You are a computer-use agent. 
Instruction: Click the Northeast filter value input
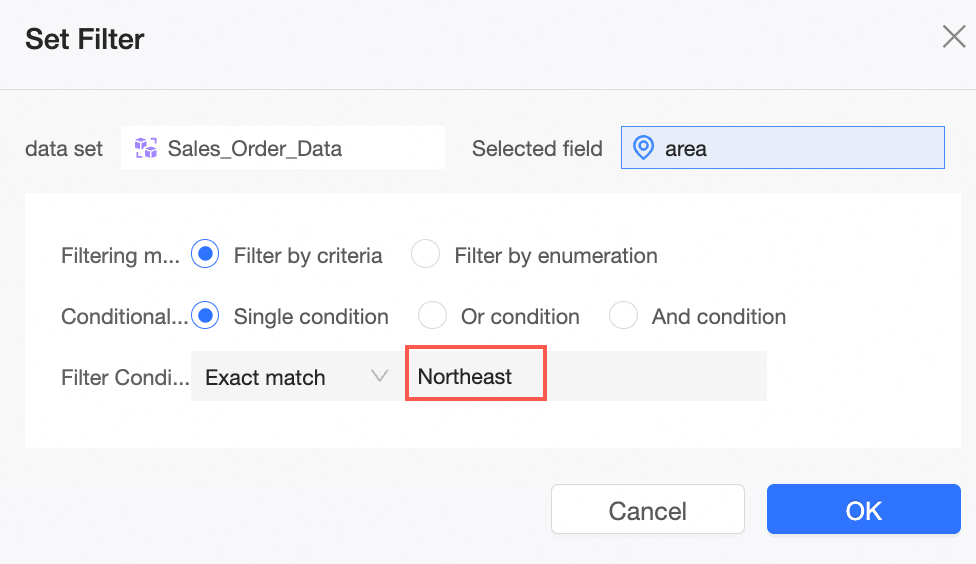[475, 377]
